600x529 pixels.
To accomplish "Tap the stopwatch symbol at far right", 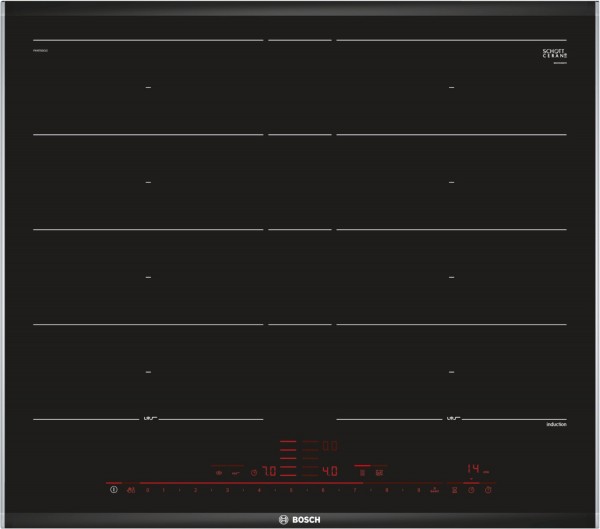I will (x=488, y=490).
